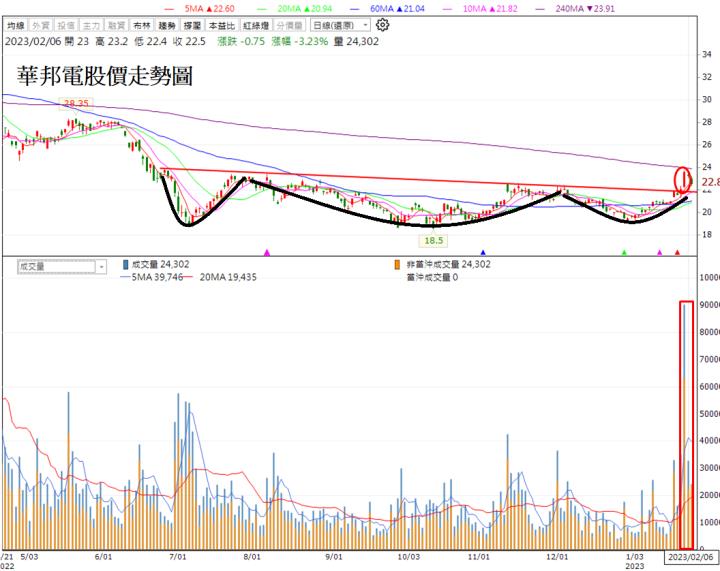The height and width of the screenshot is (571, 720).
Task: Click the 10MA 21.82 legend label
Action: pyautogui.click(x=490, y=8)
